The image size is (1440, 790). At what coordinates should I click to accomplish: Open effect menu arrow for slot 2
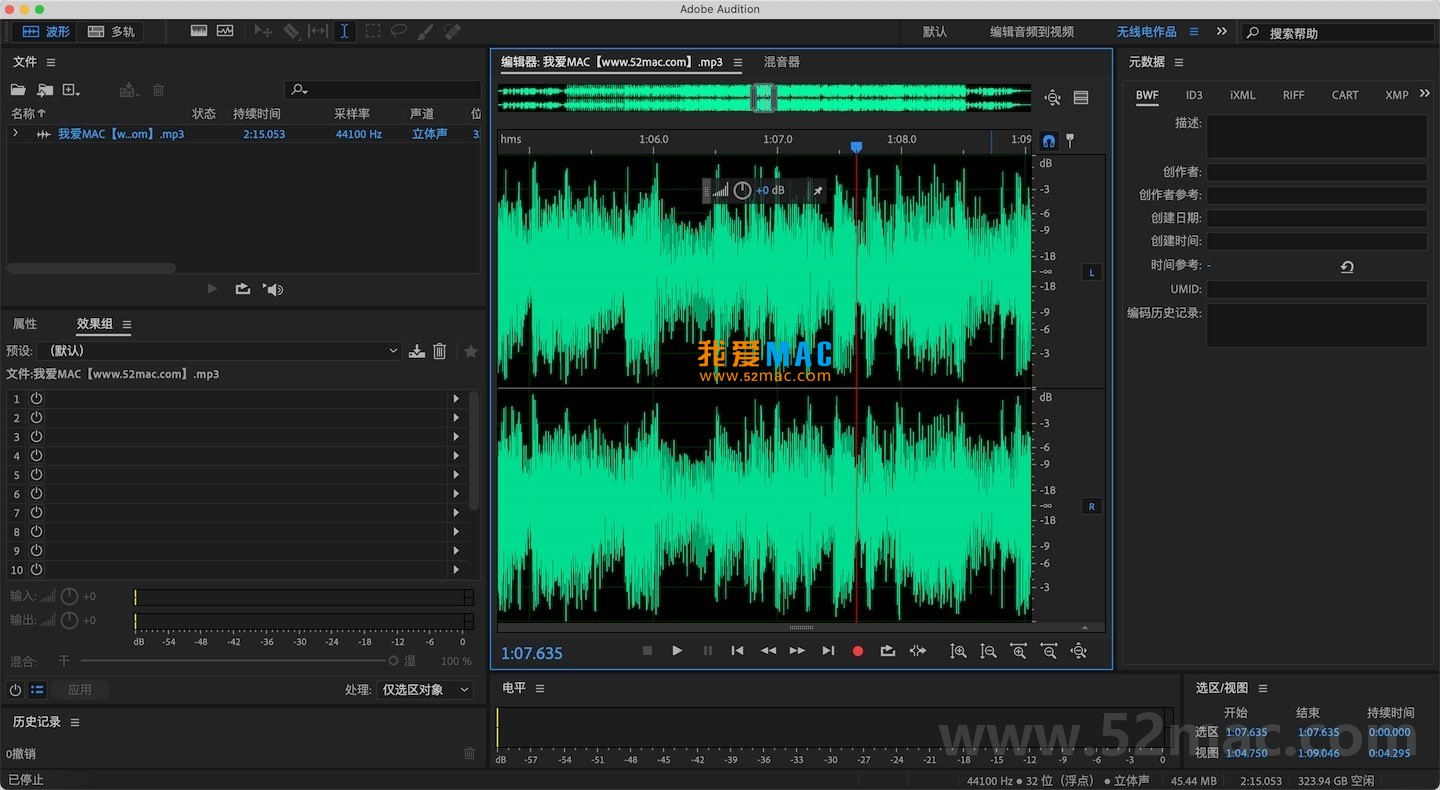(456, 417)
